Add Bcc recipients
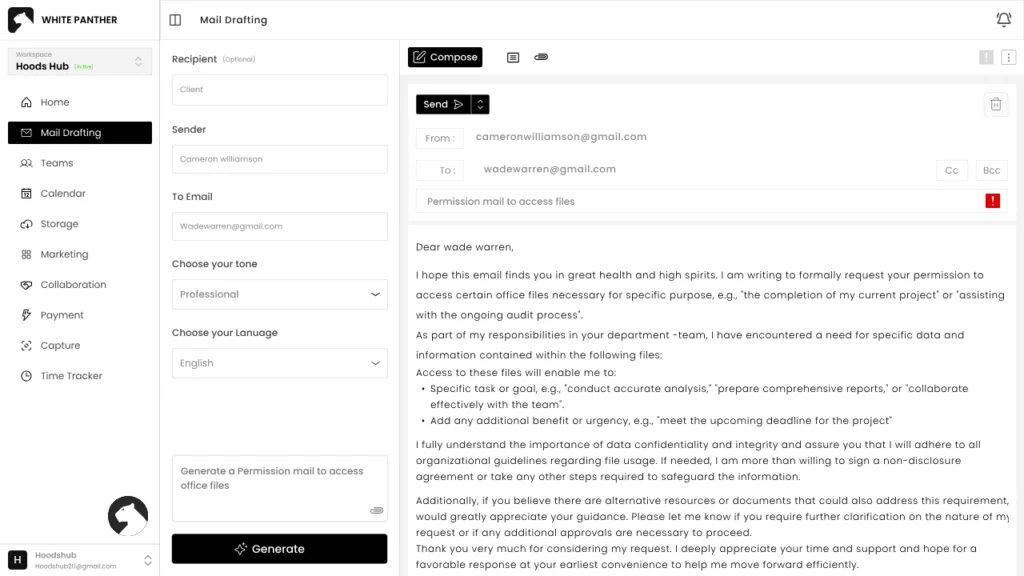The image size is (1024, 576). point(990,170)
